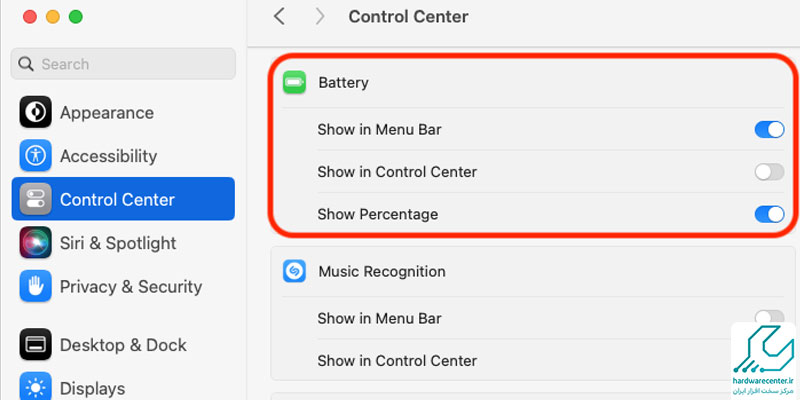Click the Displays sun icon
This screenshot has height=400, width=800.
(x=35, y=386)
